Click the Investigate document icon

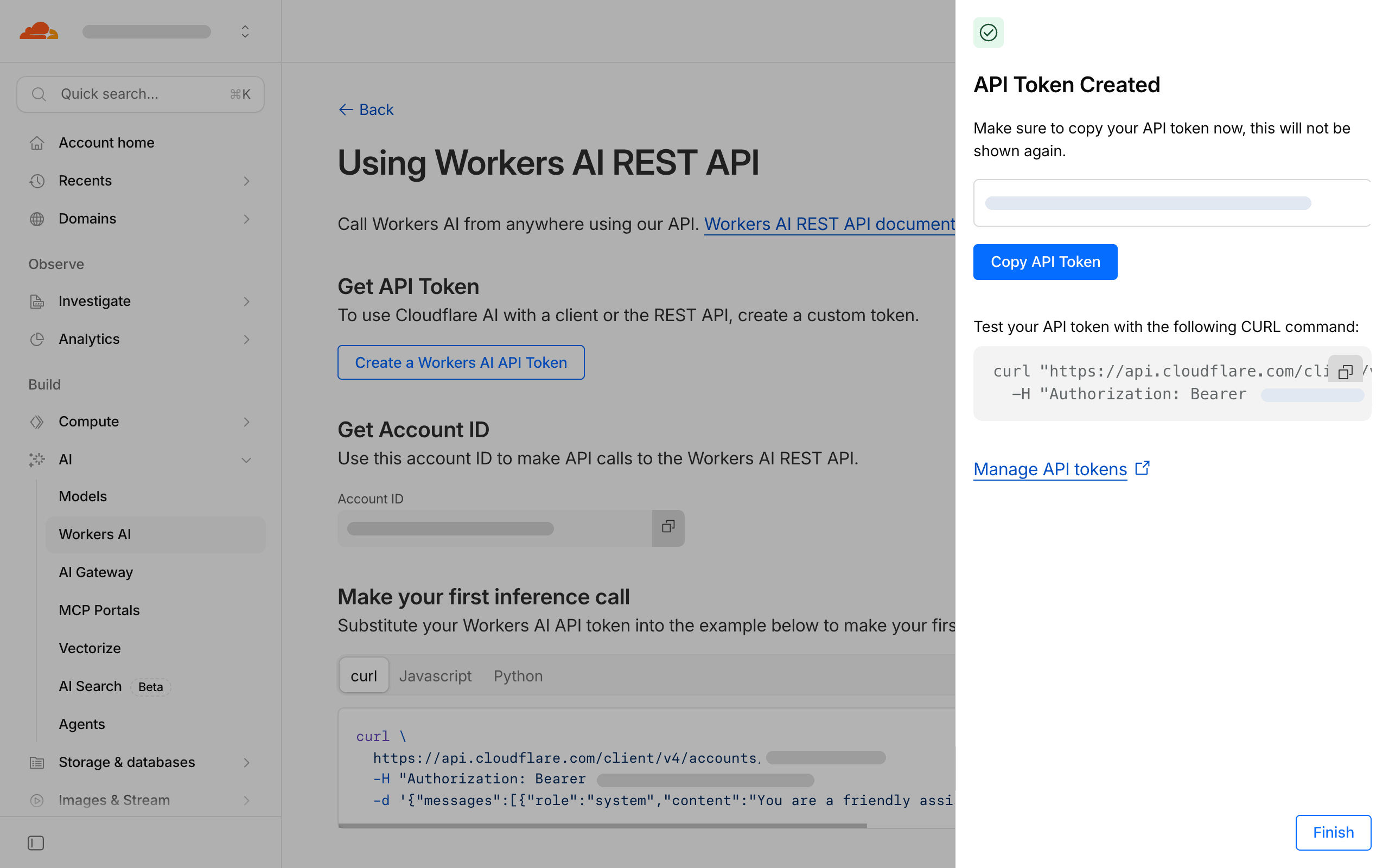coord(37,302)
